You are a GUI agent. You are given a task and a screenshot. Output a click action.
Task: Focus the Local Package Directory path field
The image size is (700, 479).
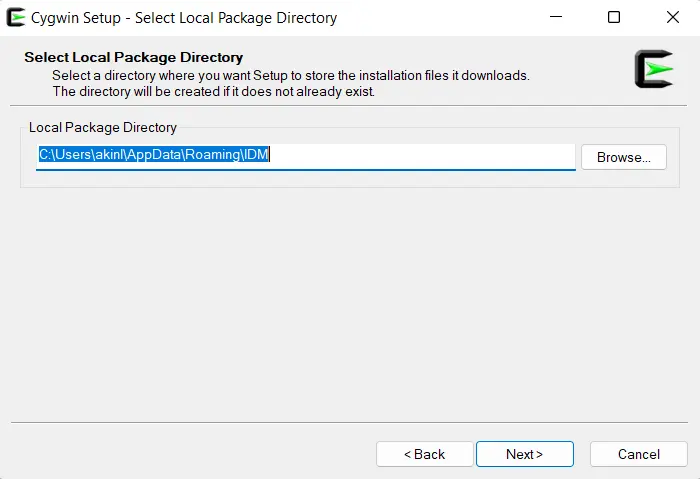(305, 157)
